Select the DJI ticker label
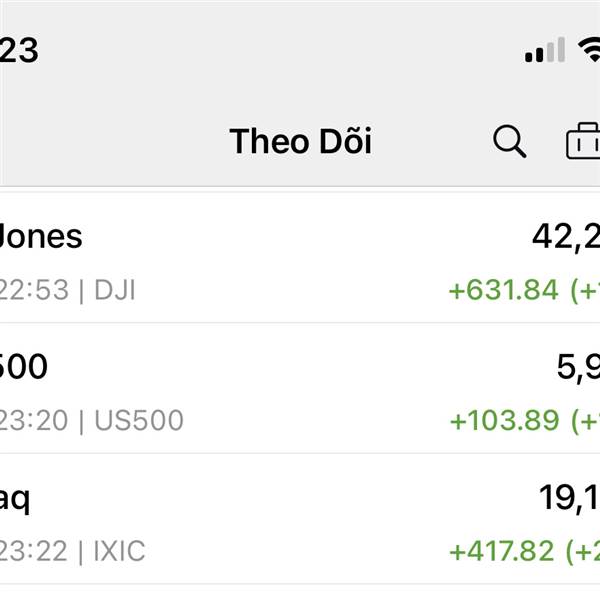The height and width of the screenshot is (600, 600). 114,290
